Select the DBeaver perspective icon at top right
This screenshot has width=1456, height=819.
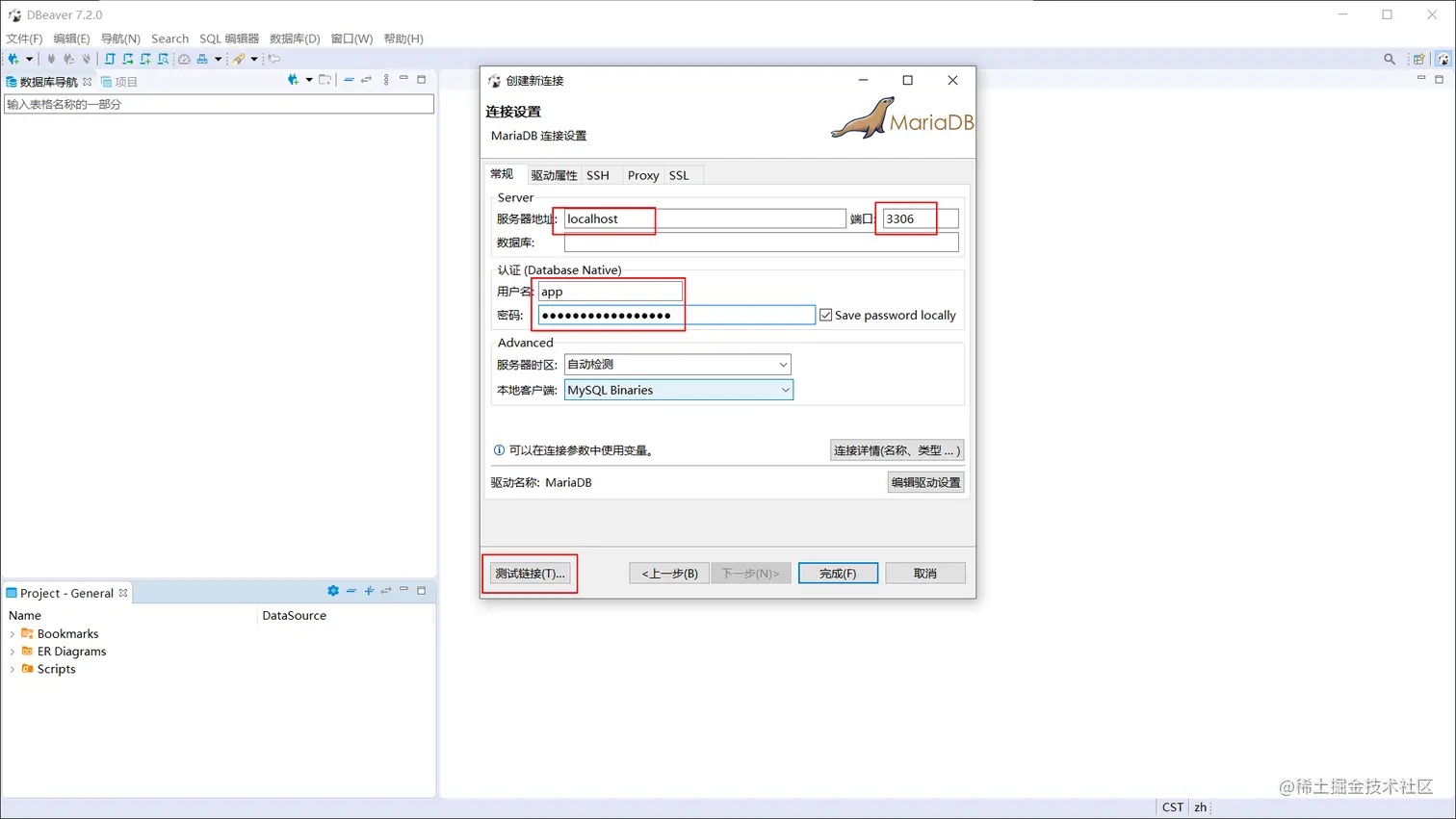tap(1443, 59)
